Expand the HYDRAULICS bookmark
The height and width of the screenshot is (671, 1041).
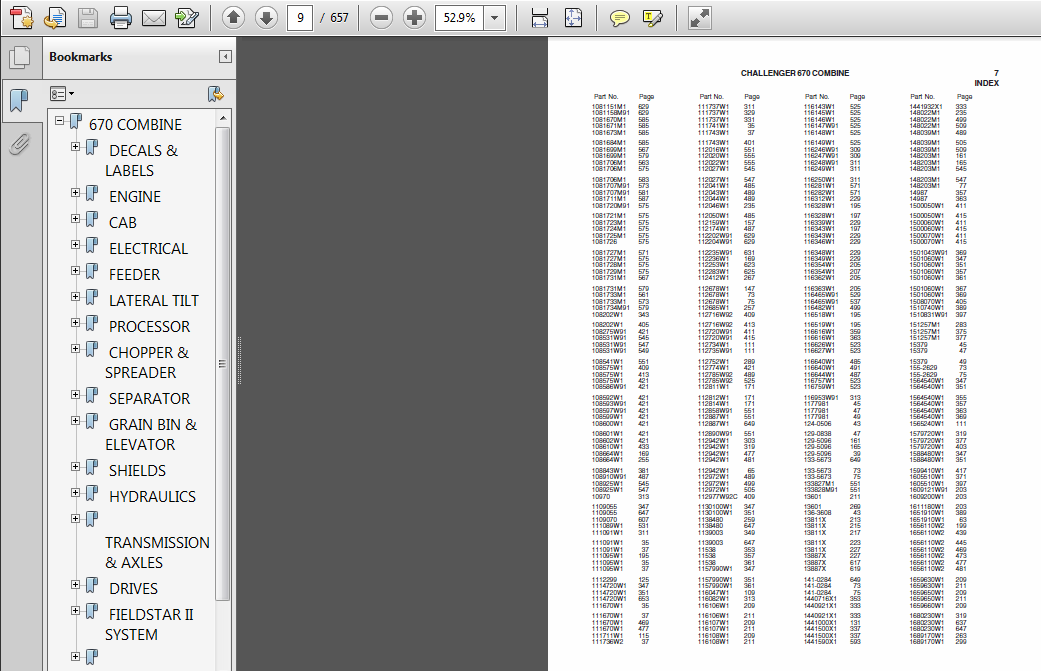(76, 492)
